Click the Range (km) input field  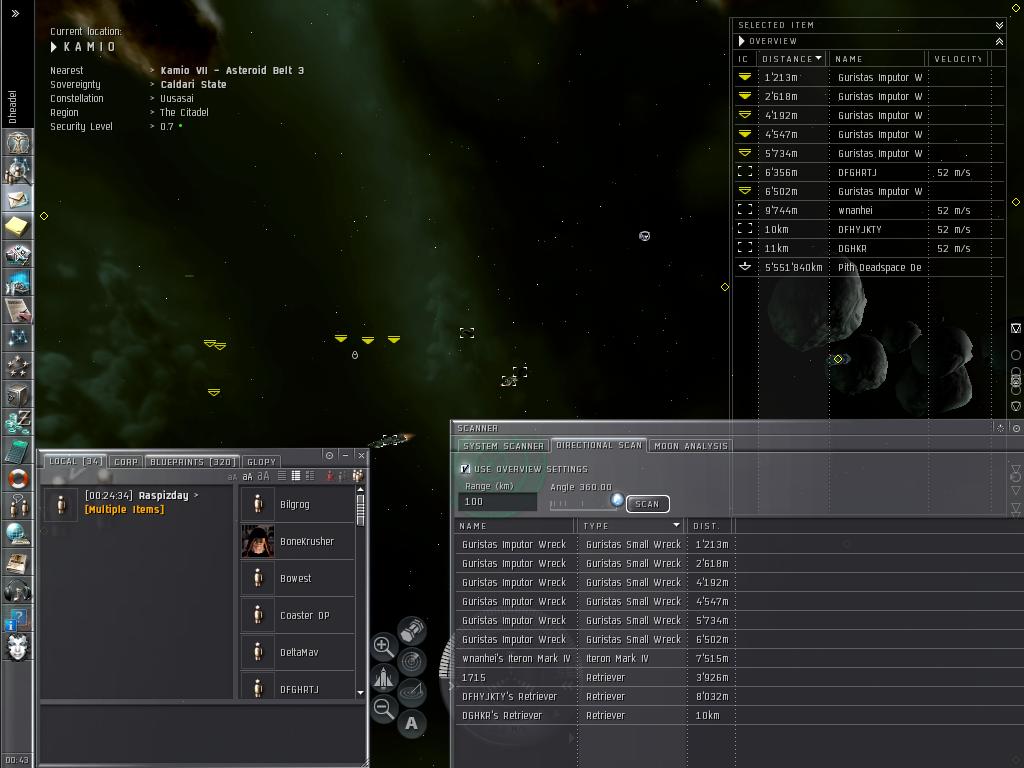coord(498,502)
